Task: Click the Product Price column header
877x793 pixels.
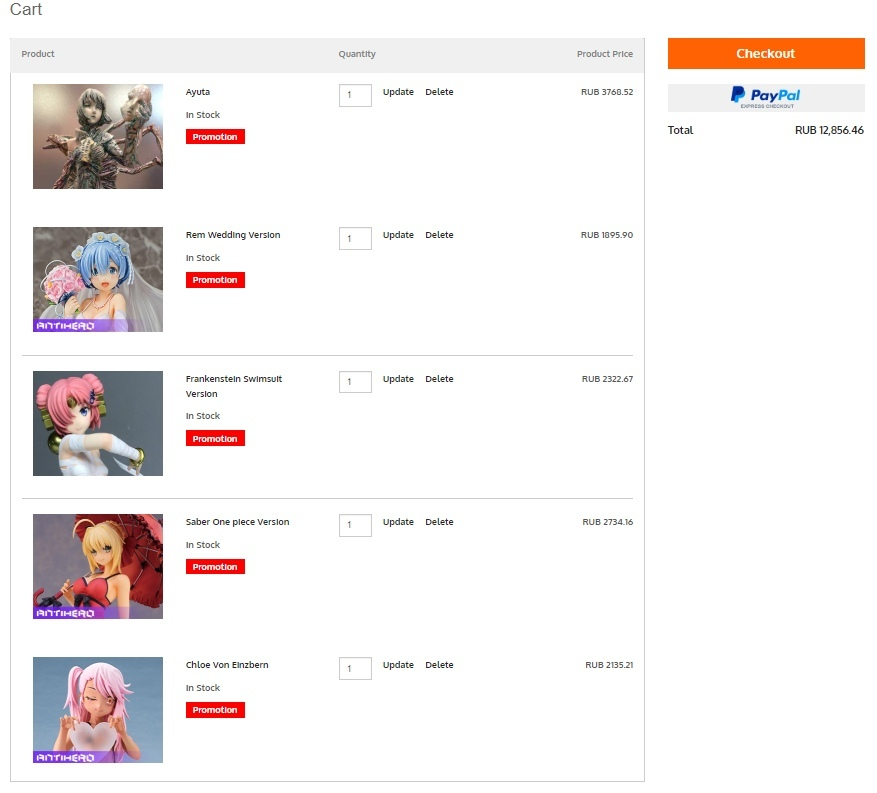Action: point(605,54)
